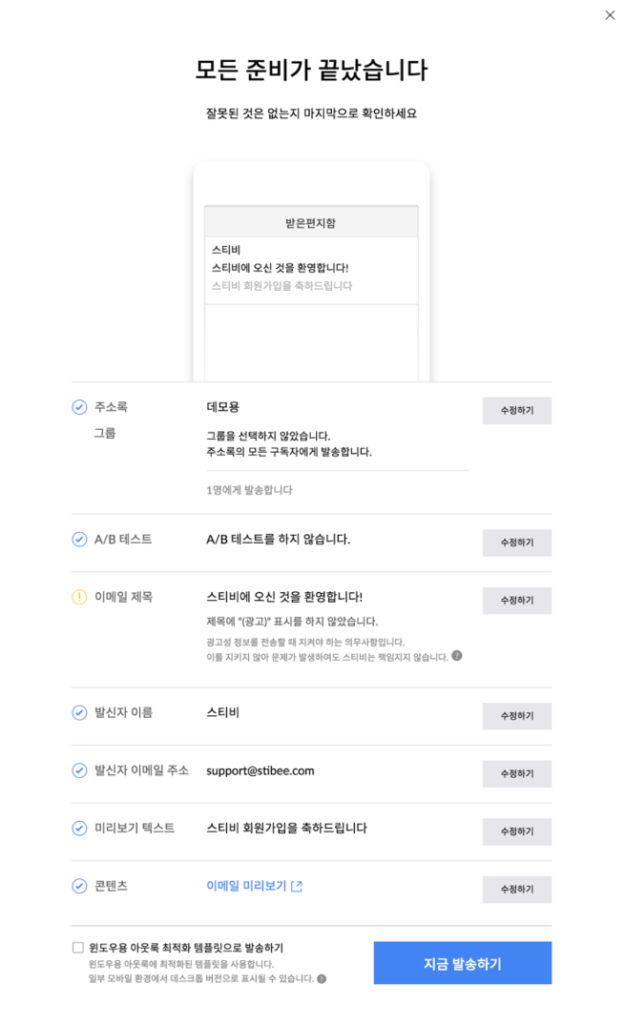Click the help icon after the Outlook template note
Image resolution: width=624 pixels, height=1024 pixels.
click(322, 979)
